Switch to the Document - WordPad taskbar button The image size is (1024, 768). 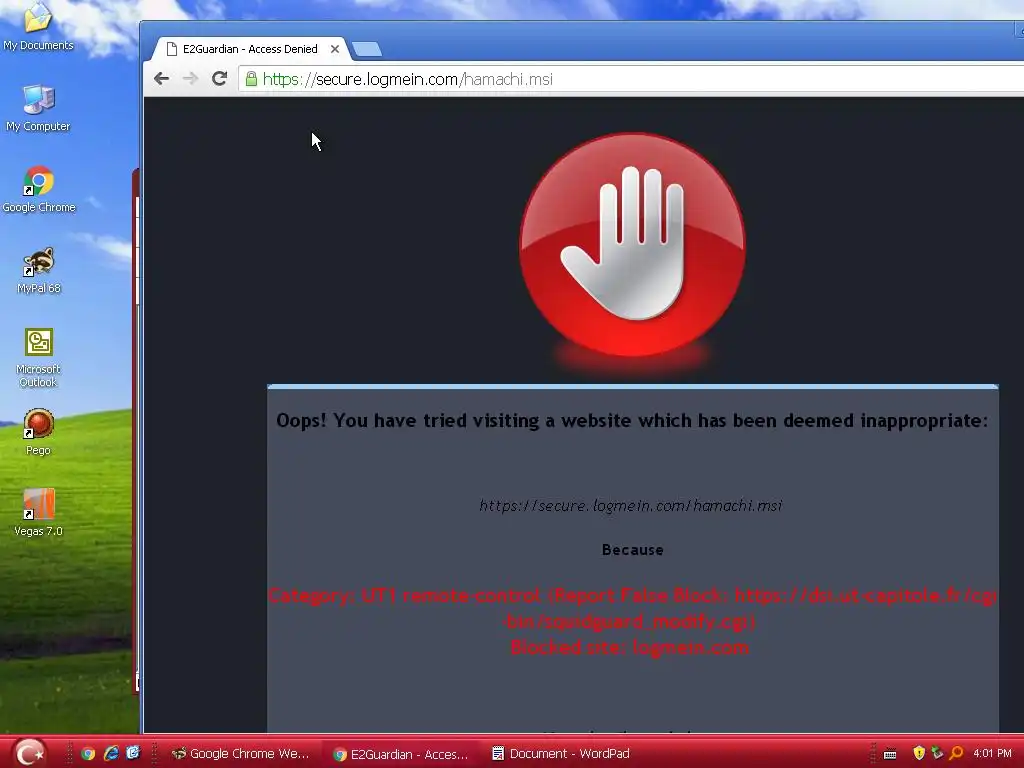tap(562, 754)
